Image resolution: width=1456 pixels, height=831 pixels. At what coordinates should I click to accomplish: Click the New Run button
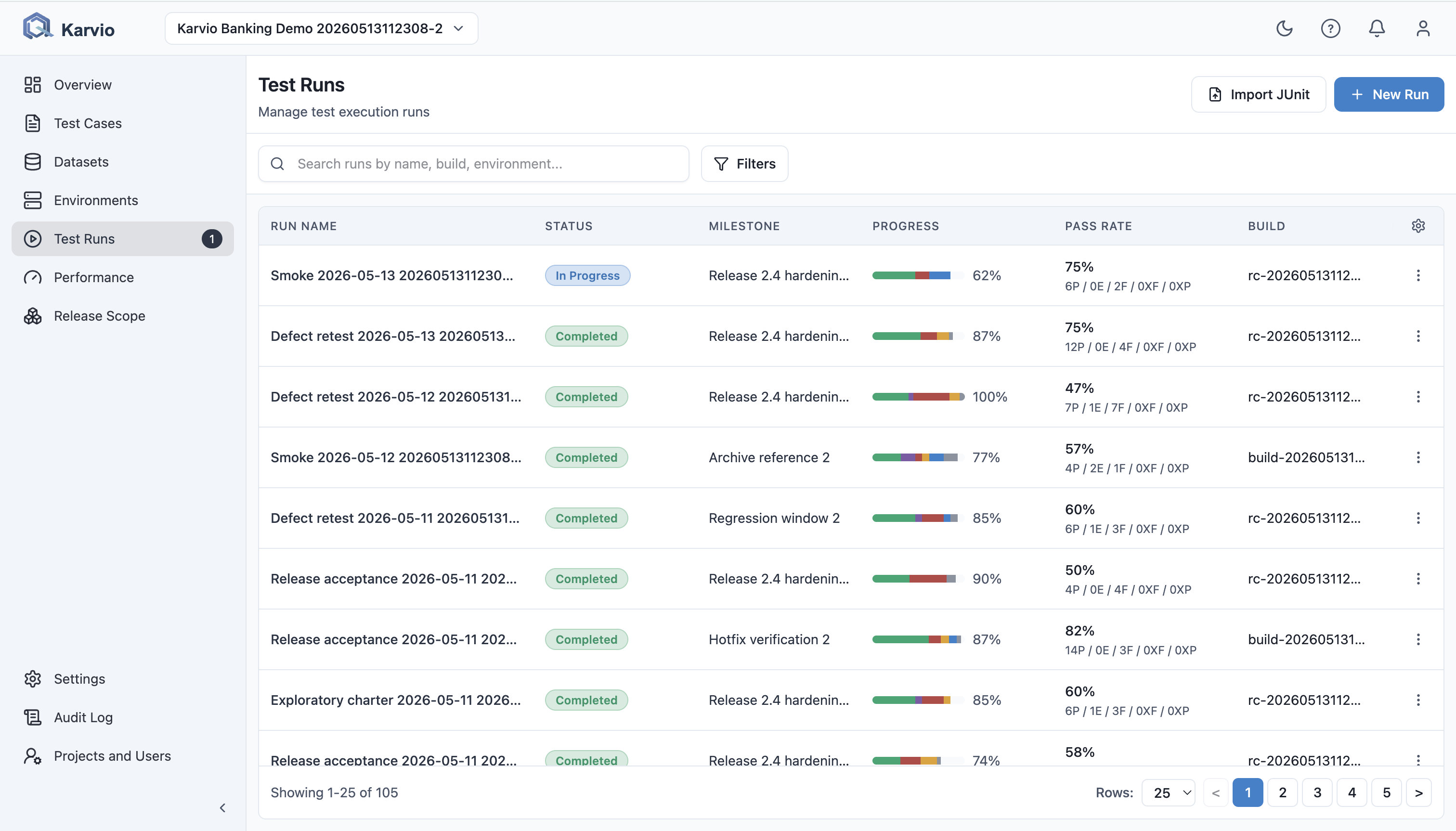[x=1389, y=95]
